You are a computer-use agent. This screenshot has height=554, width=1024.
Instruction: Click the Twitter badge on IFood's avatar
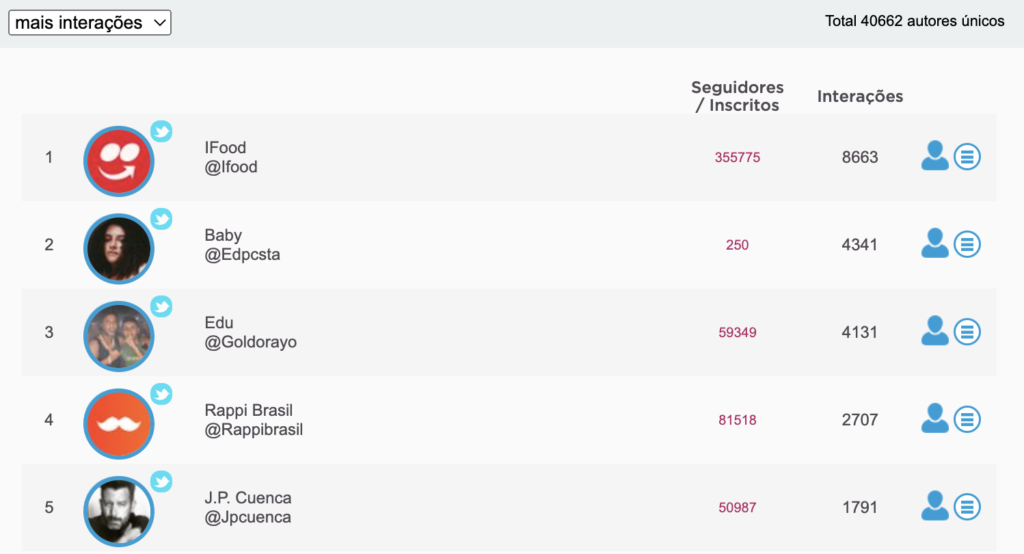pyautogui.click(x=161, y=131)
